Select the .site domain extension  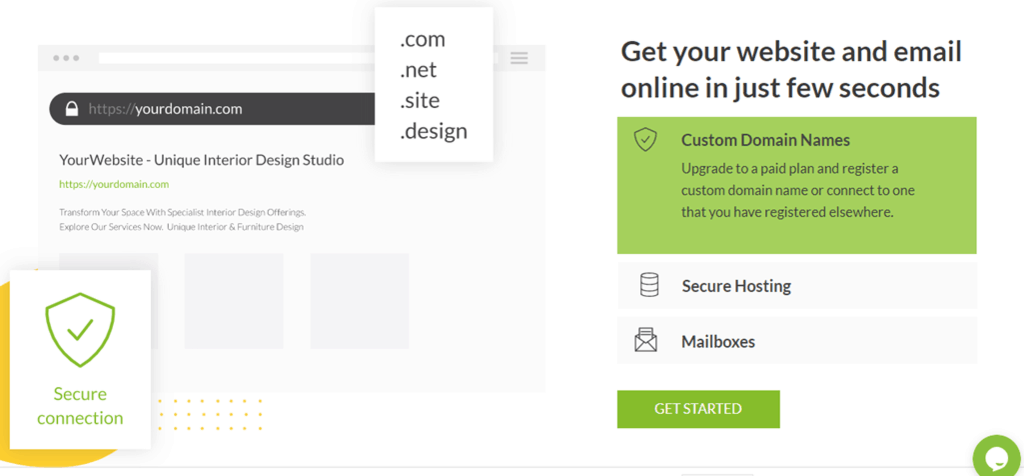420,101
